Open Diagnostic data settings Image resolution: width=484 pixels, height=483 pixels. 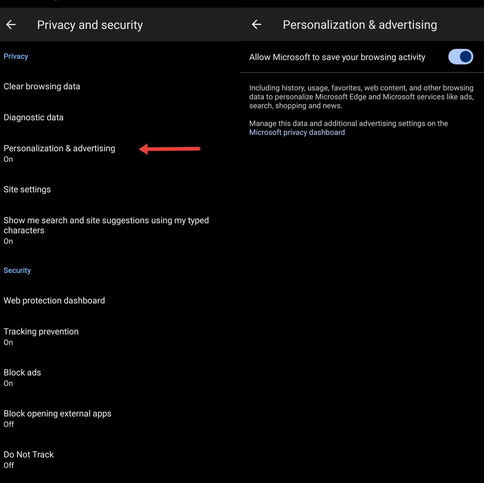(120, 118)
